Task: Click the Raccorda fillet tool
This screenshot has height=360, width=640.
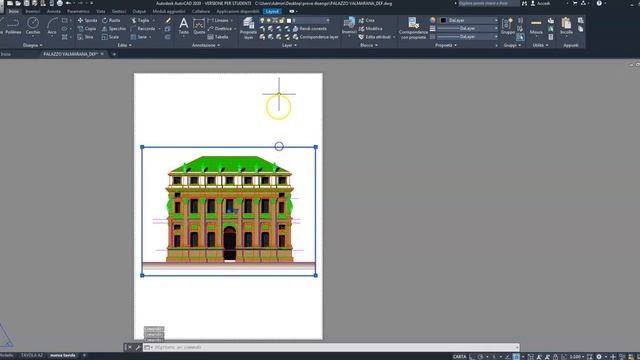Action: pyautogui.click(x=143, y=29)
